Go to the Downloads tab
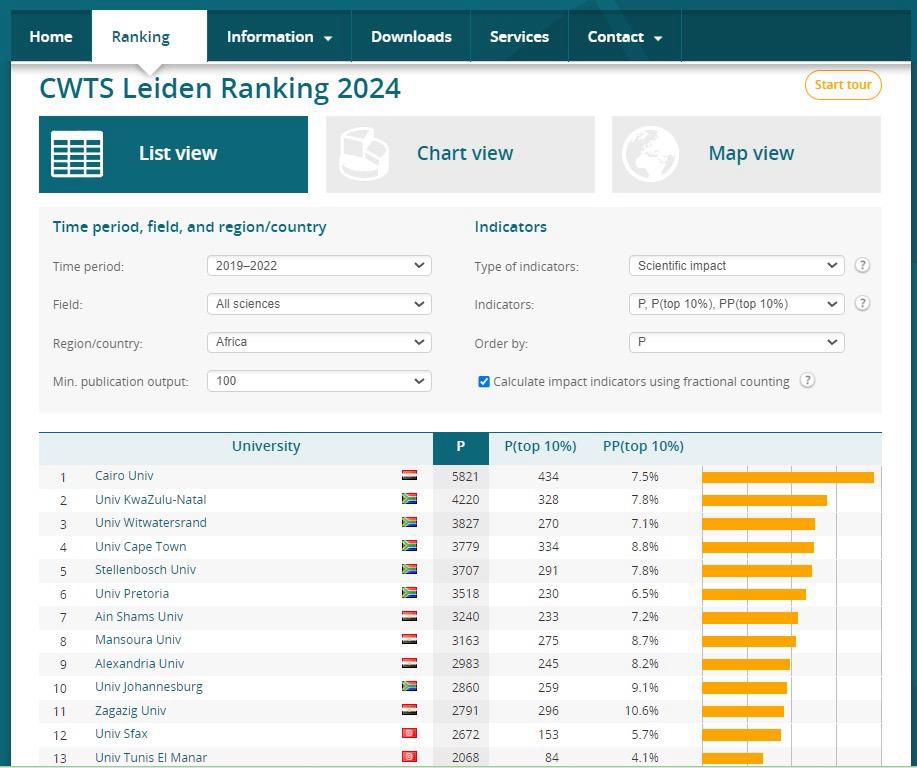 (411, 37)
